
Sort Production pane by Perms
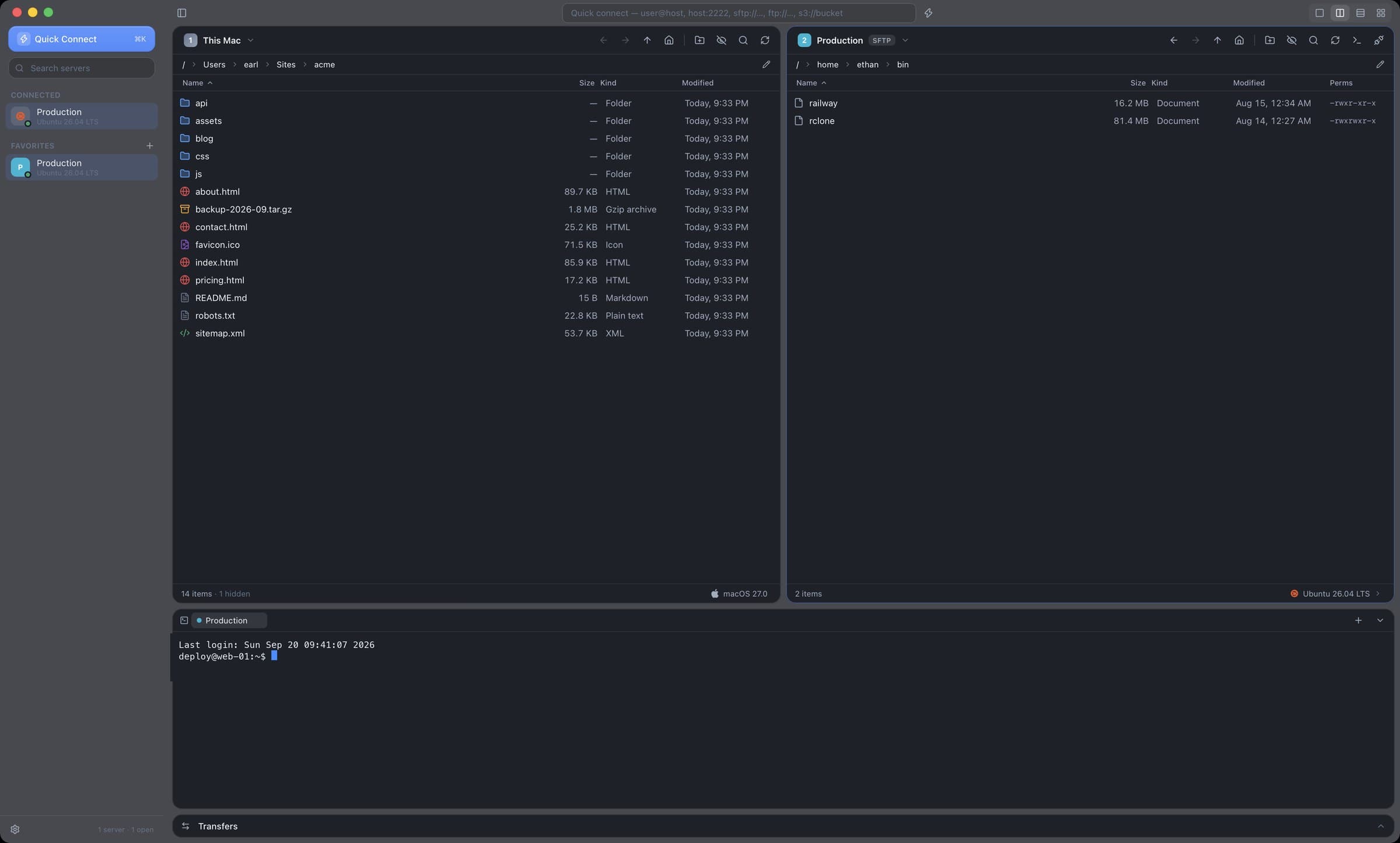tap(1340, 83)
